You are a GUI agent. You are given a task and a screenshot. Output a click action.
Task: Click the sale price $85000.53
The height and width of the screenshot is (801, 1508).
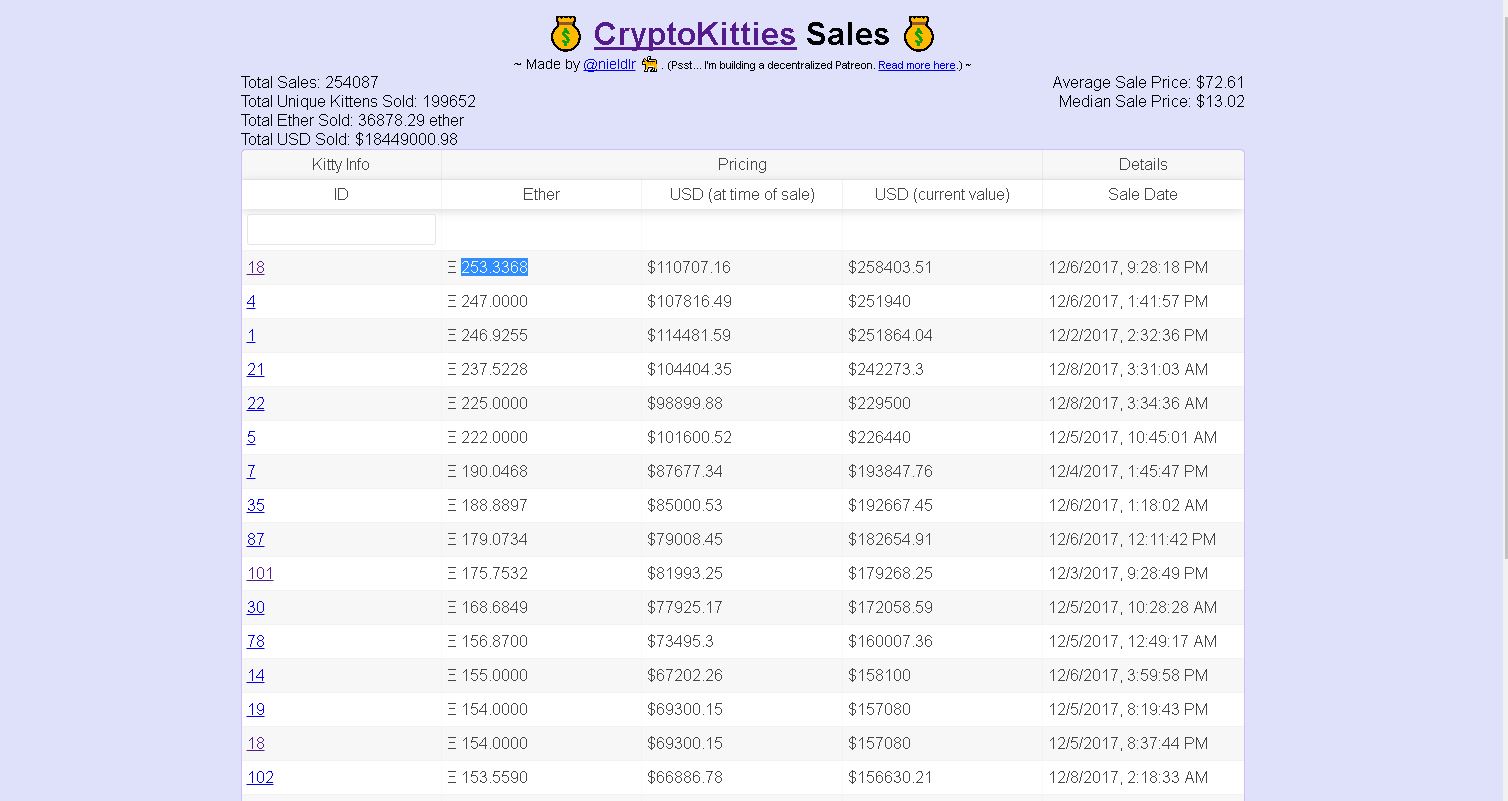[685, 505]
